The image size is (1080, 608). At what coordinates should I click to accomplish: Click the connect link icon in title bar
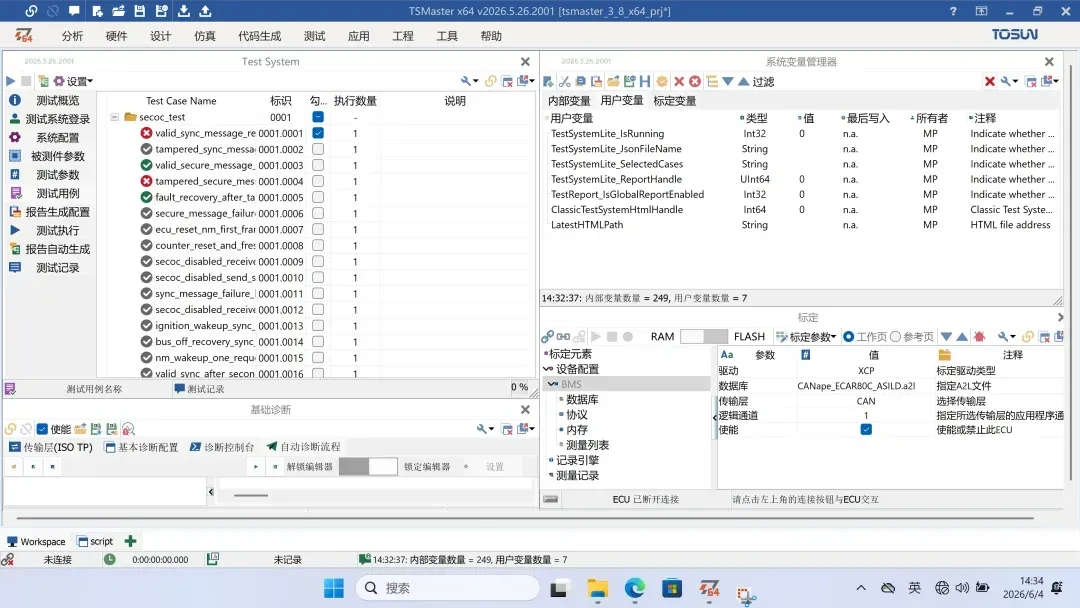31,11
